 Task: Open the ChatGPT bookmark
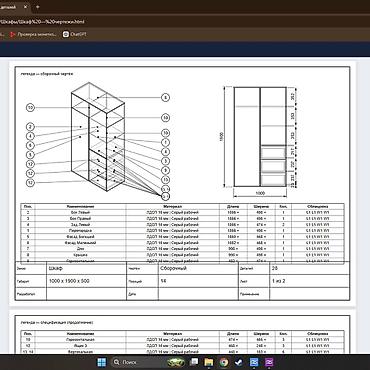pos(75,34)
